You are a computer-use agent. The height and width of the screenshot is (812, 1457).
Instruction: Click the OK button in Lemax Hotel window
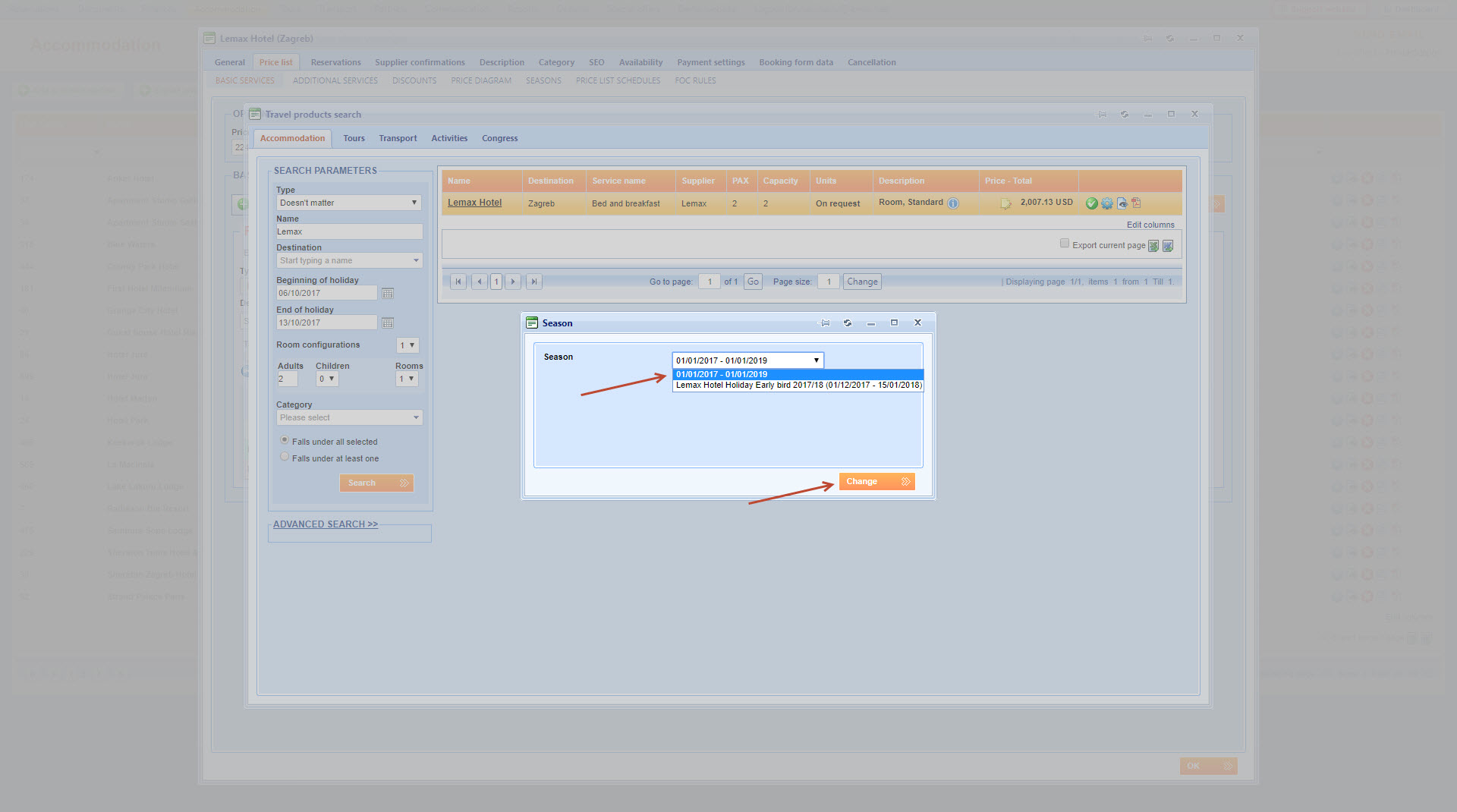1208,766
